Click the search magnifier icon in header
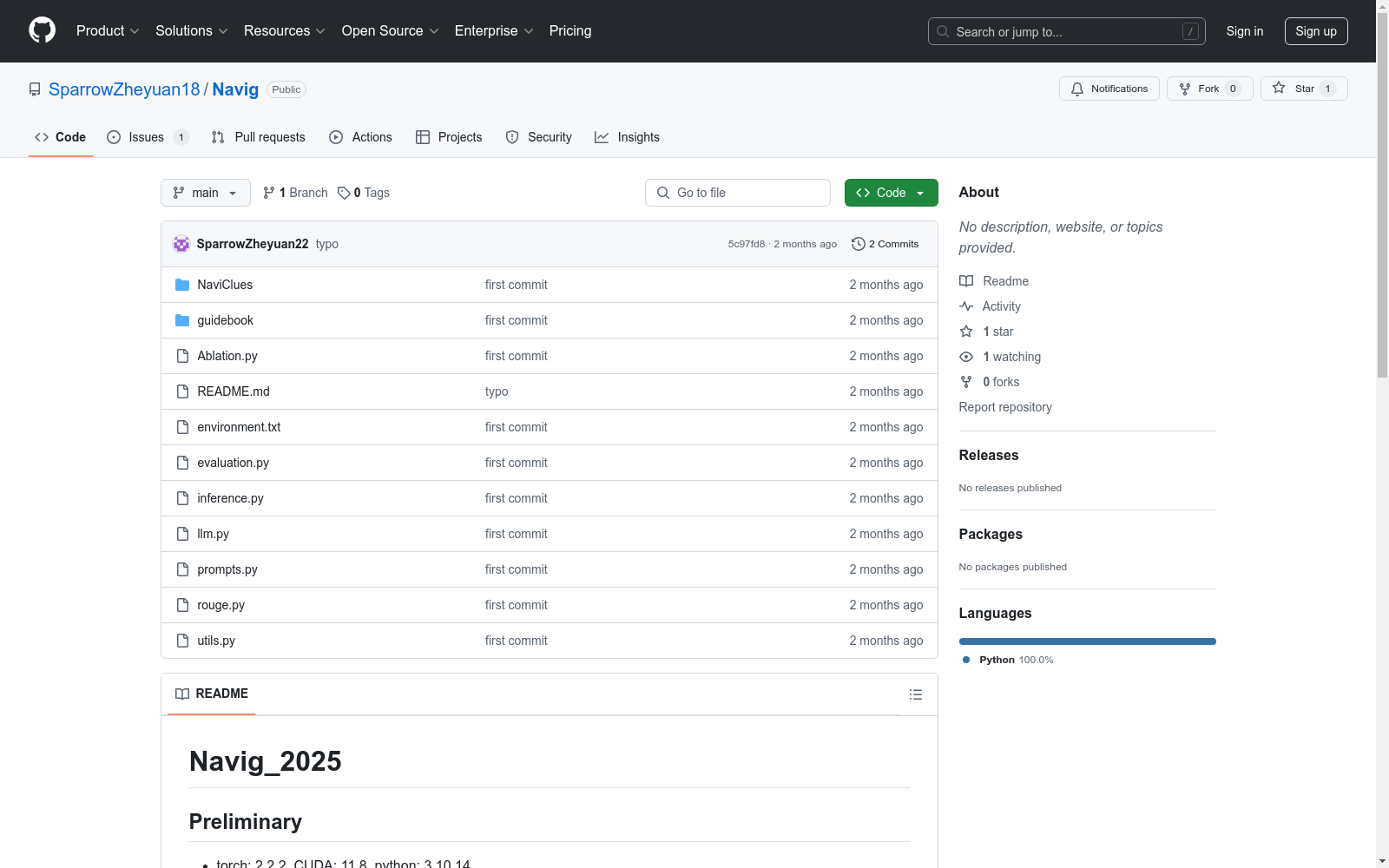 click(x=943, y=31)
